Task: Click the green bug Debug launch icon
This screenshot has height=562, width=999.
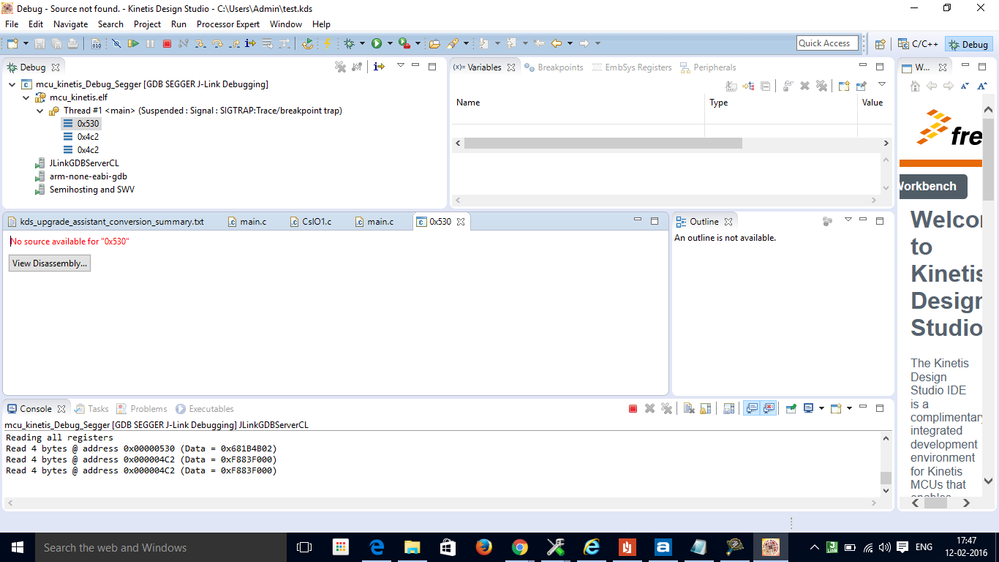Action: pyautogui.click(x=349, y=43)
